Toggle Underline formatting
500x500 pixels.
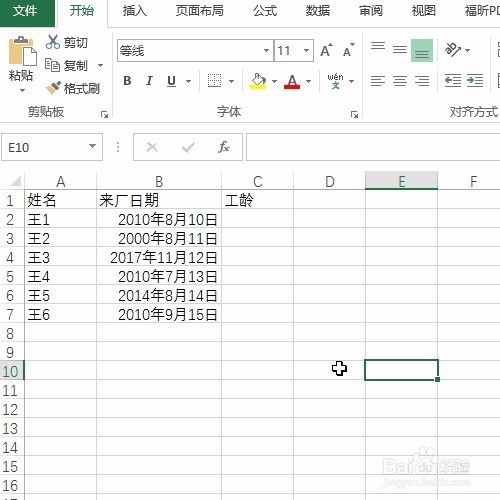point(171,81)
